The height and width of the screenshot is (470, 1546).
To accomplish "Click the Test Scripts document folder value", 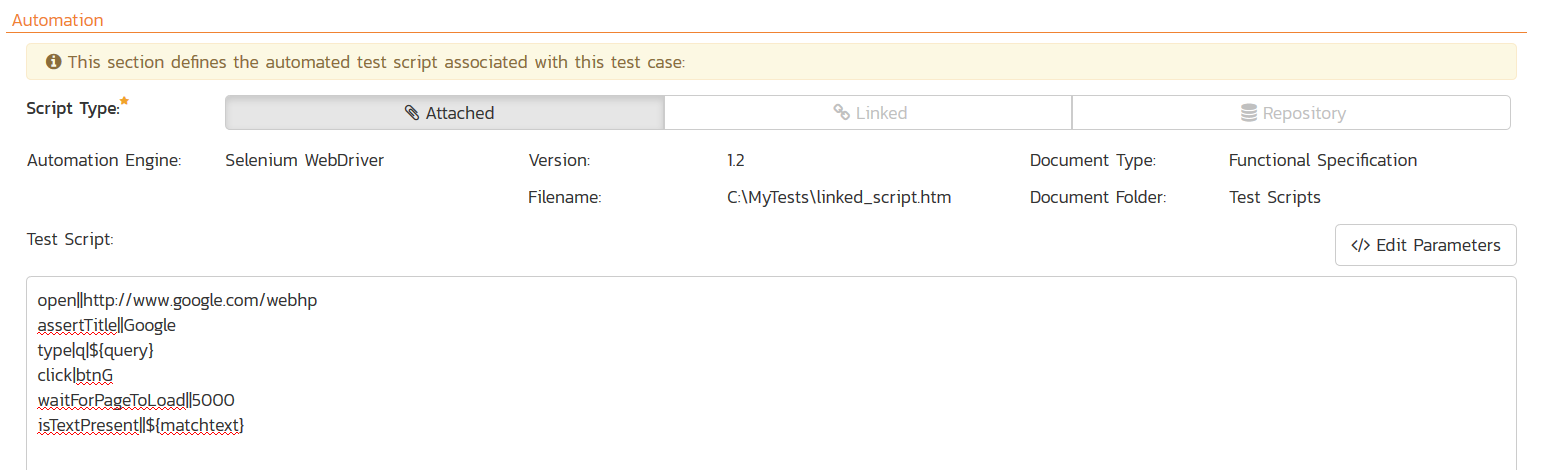I will (x=1274, y=198).
